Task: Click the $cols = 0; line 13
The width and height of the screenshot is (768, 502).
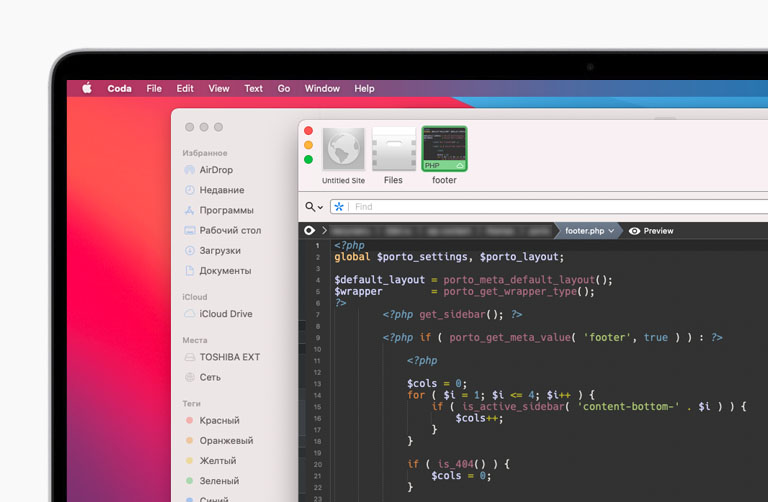Action: [x=437, y=383]
